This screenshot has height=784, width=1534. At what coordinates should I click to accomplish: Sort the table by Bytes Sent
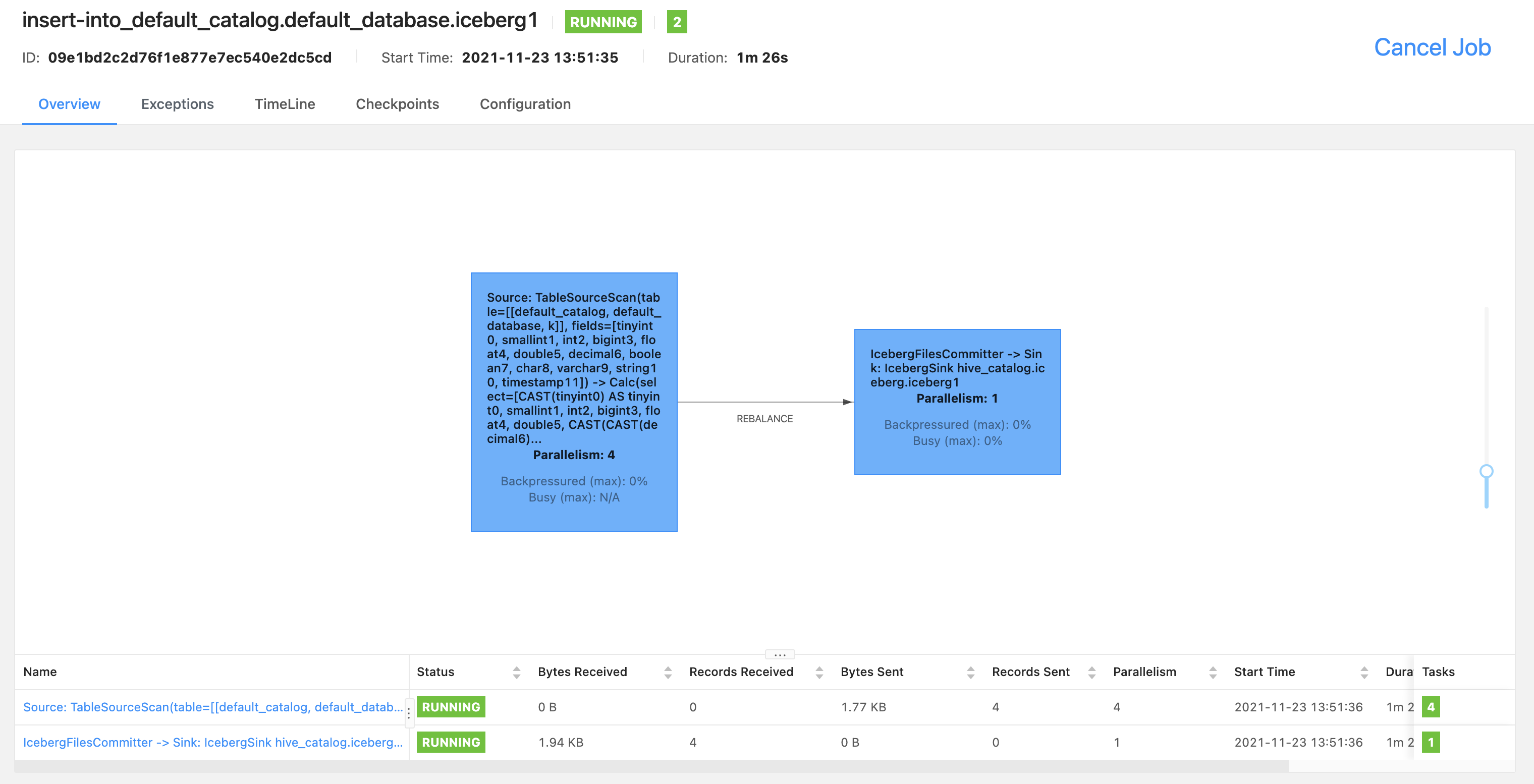tap(971, 671)
